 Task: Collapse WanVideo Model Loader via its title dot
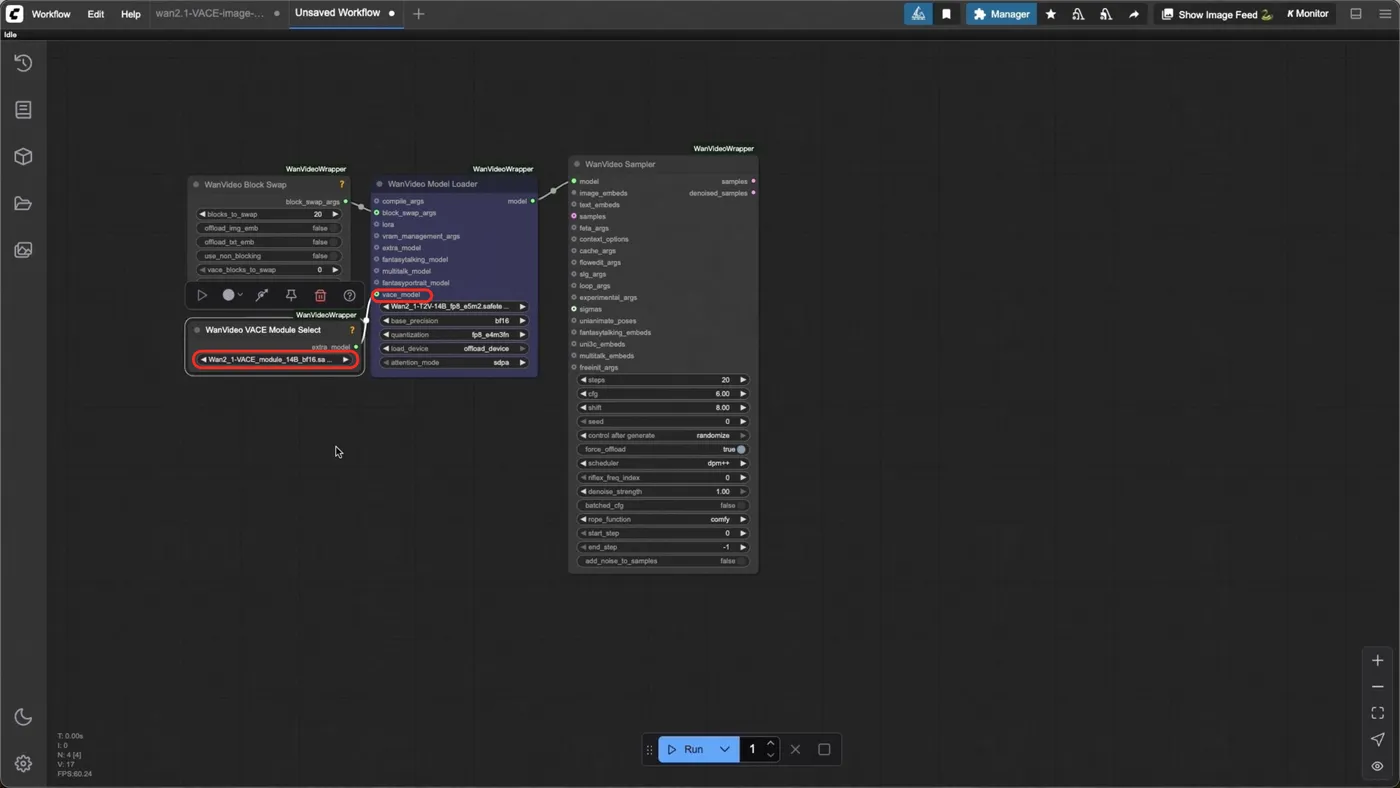point(379,184)
